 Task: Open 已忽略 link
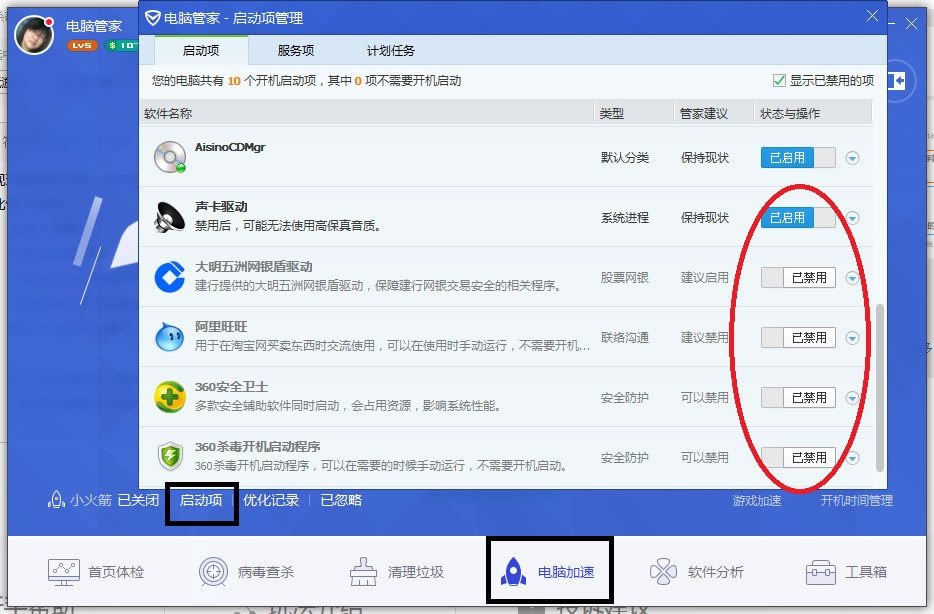pos(341,500)
